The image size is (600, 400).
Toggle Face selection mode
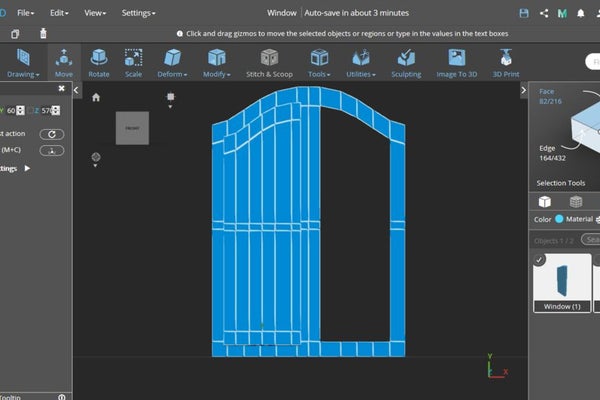point(547,96)
